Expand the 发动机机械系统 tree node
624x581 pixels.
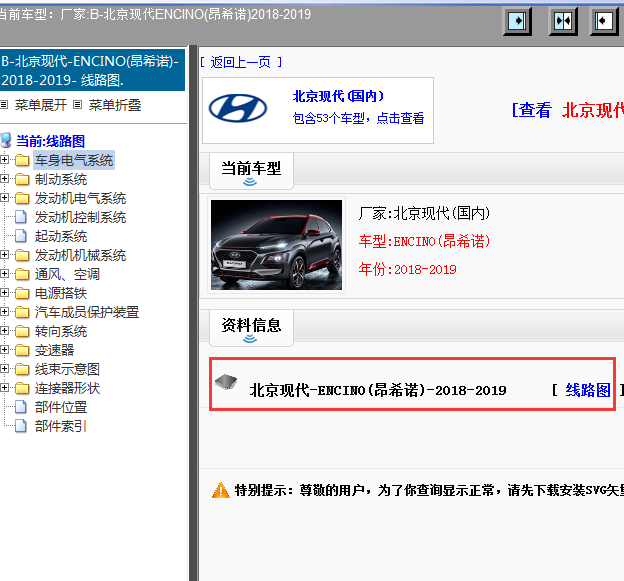pyautogui.click(x=4, y=255)
